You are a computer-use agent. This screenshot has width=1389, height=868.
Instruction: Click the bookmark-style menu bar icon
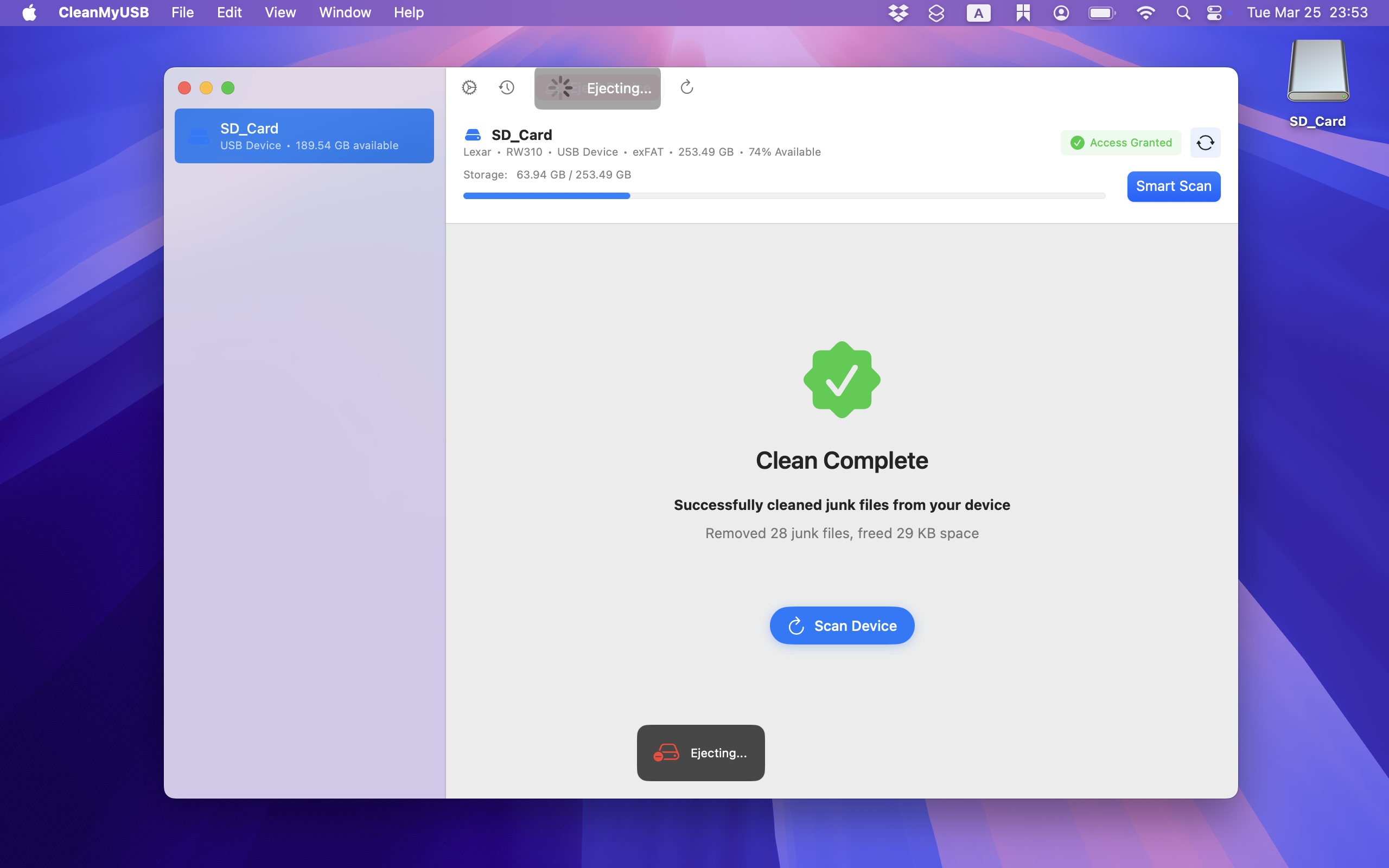pos(1023,12)
